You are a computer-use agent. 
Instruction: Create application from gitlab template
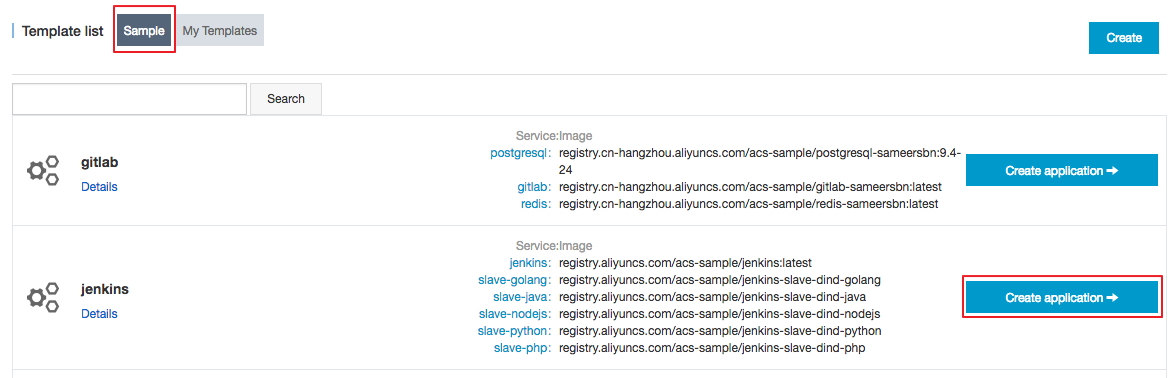[x=1062, y=170]
